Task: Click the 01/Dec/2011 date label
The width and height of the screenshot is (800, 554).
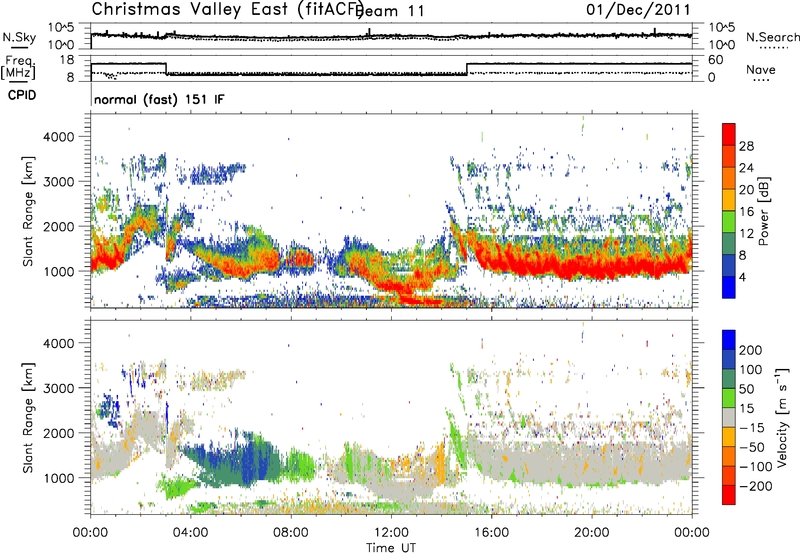Action: pyautogui.click(x=638, y=9)
